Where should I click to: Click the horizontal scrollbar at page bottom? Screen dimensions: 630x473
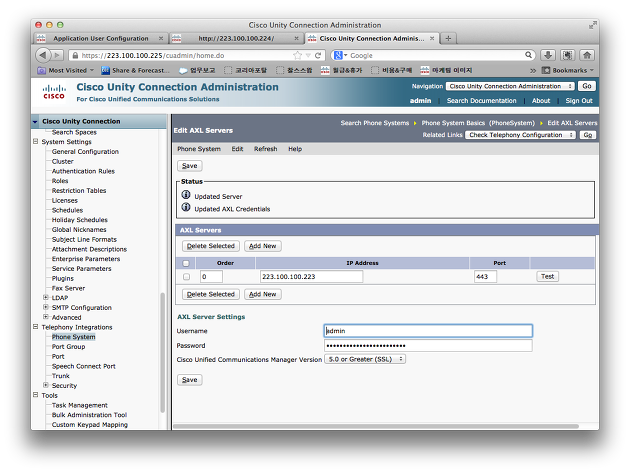(x=376, y=426)
